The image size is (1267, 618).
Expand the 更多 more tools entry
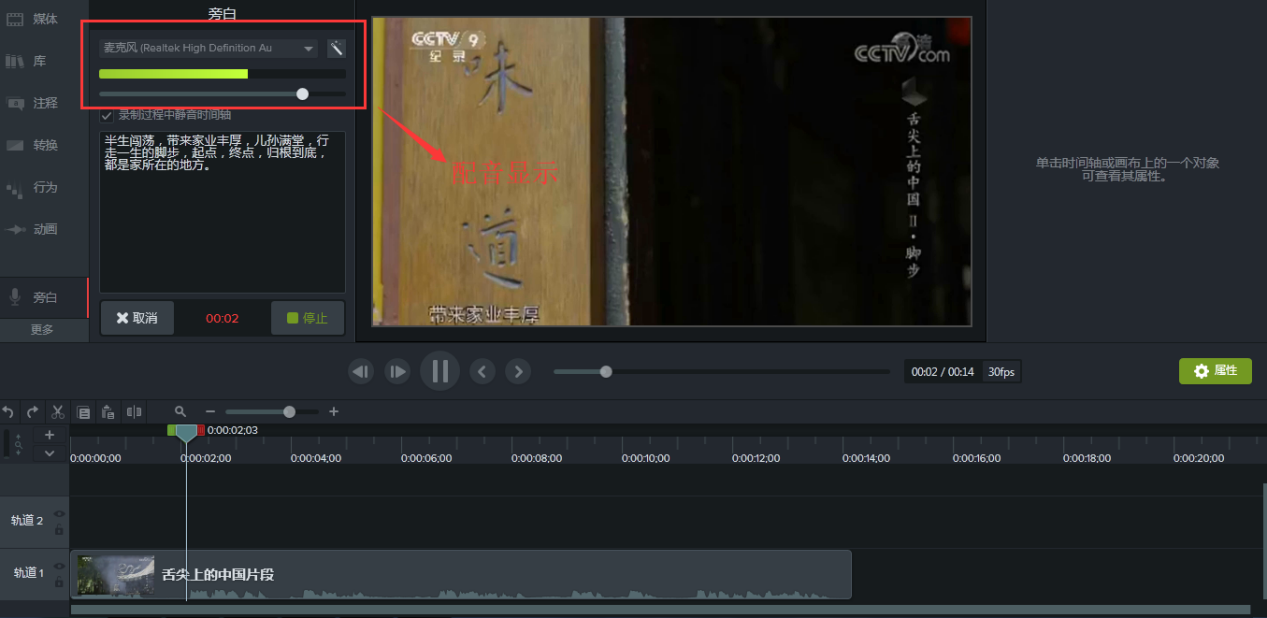42,329
